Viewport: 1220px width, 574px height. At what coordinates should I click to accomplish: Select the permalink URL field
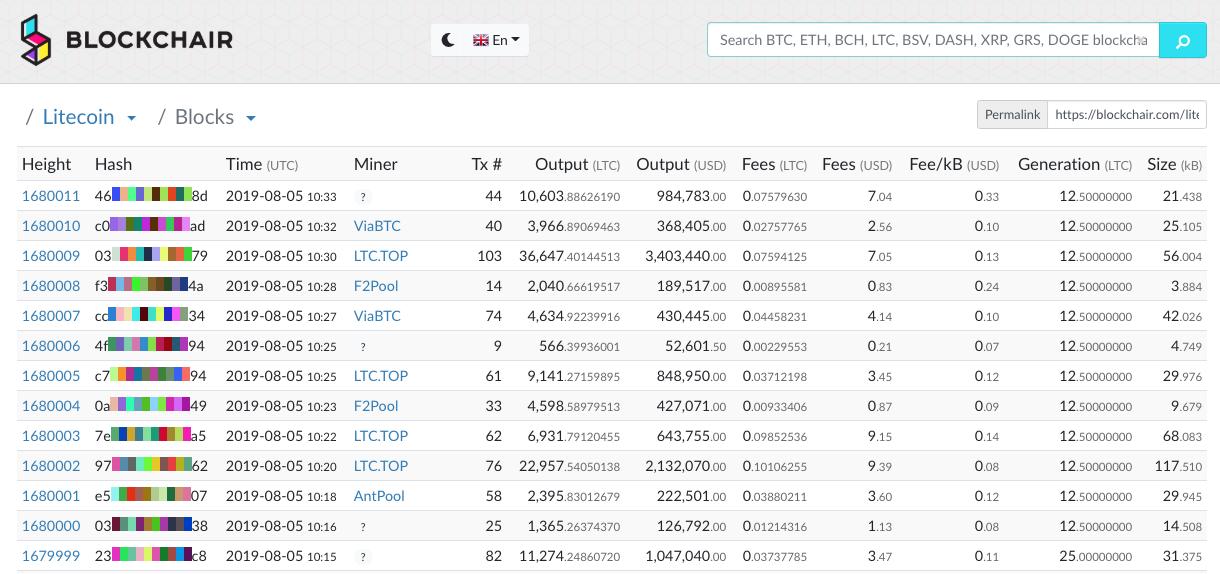point(1126,115)
